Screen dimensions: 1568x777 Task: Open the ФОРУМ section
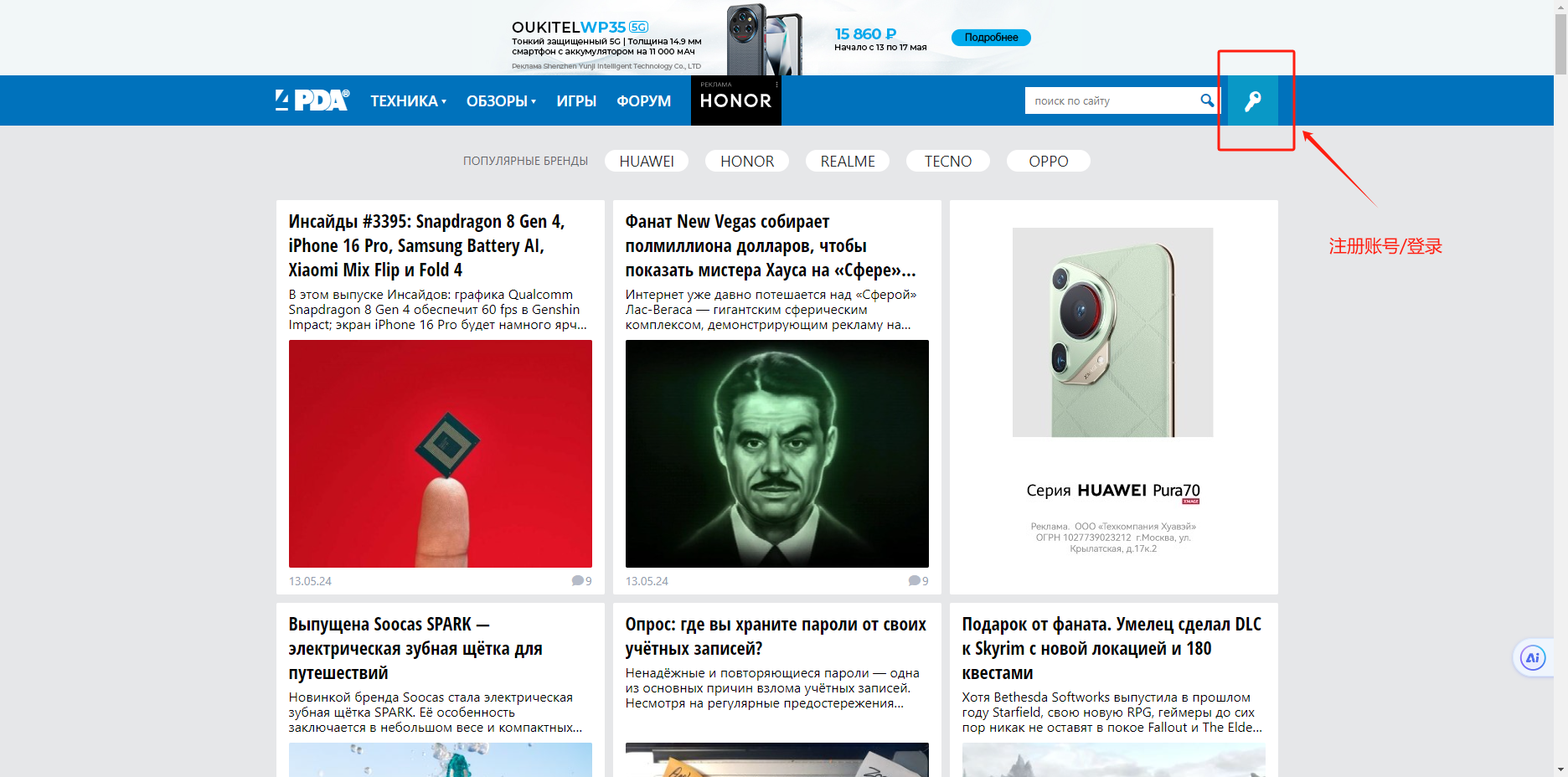click(x=643, y=101)
